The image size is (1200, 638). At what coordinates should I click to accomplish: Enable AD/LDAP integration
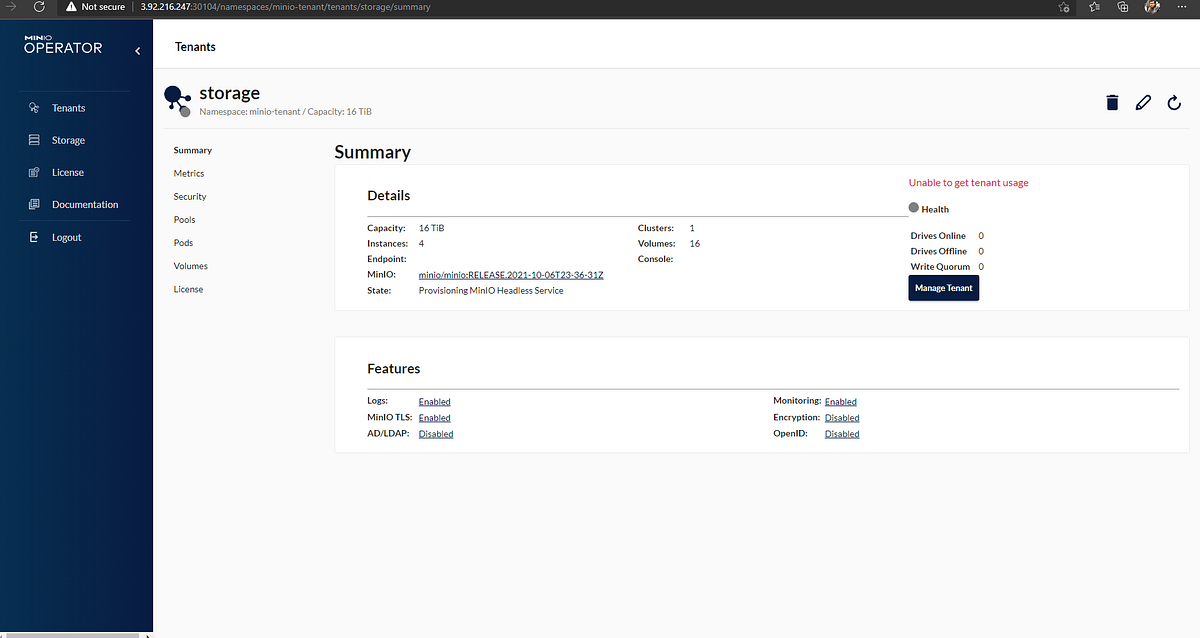[435, 433]
